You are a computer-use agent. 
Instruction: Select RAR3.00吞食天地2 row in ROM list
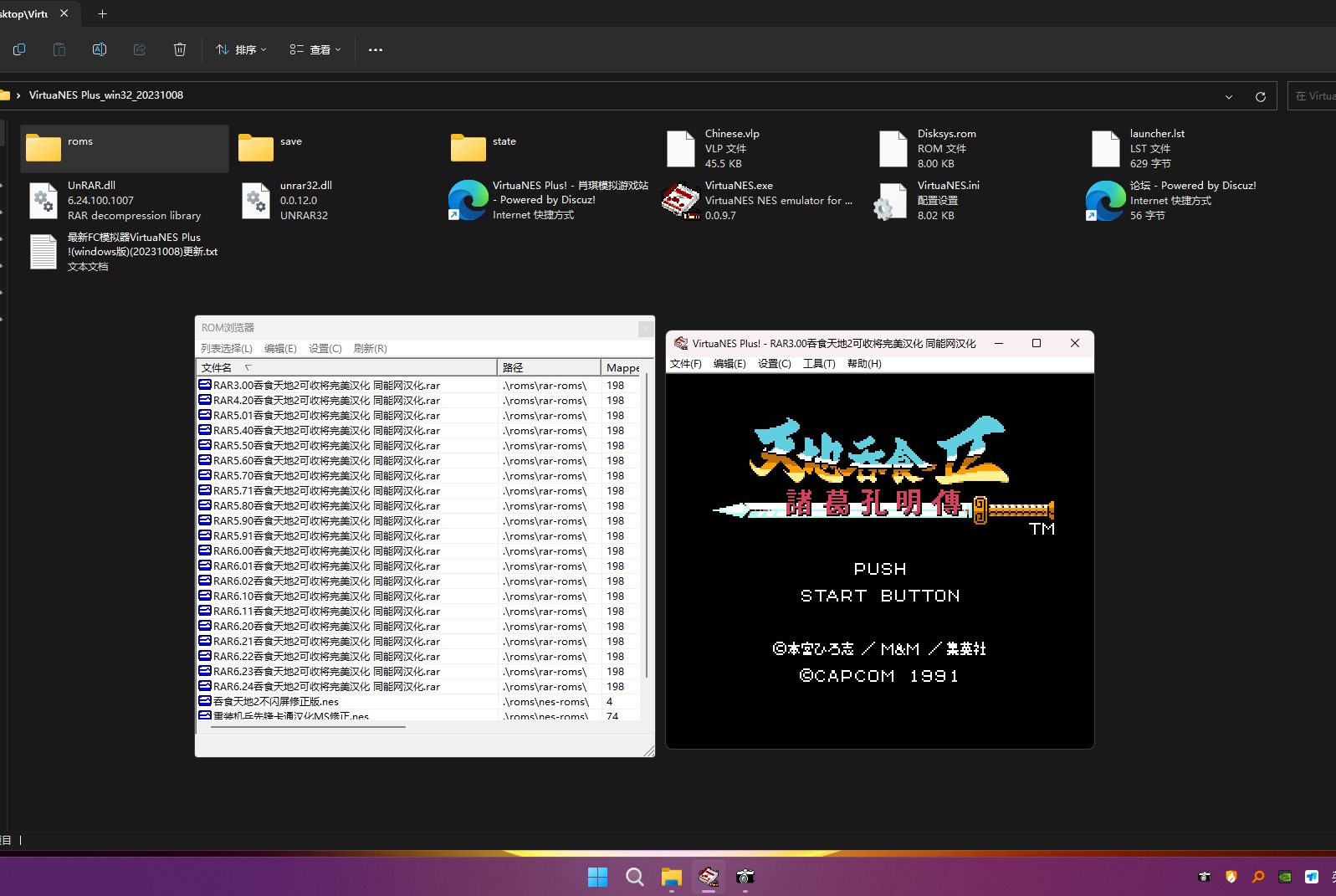point(418,386)
